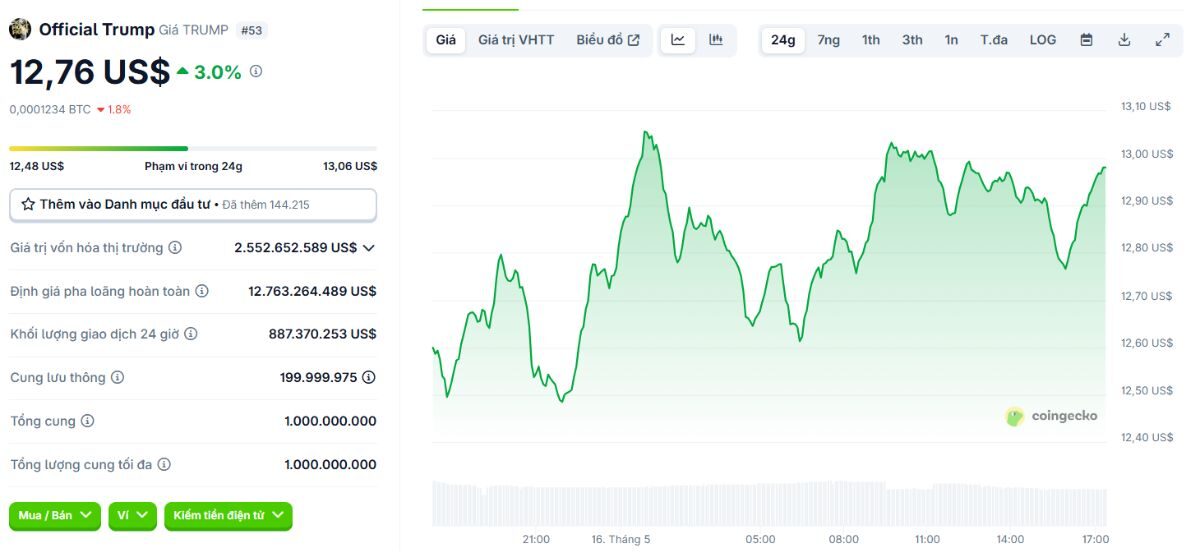Open info icon for Giá trị vốn hóa thị trường
The height and width of the screenshot is (554, 1200).
coord(175,247)
